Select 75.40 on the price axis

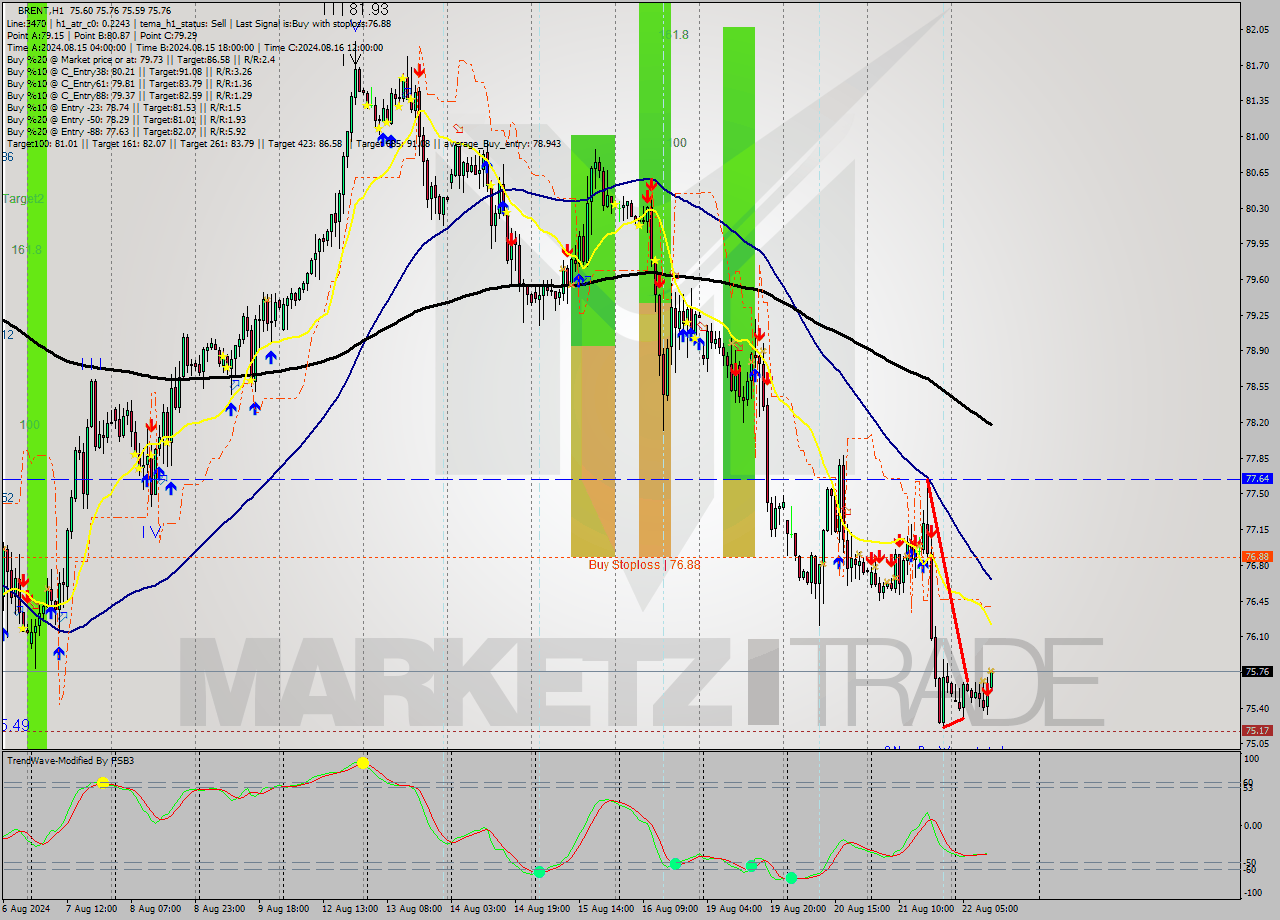(1258, 708)
